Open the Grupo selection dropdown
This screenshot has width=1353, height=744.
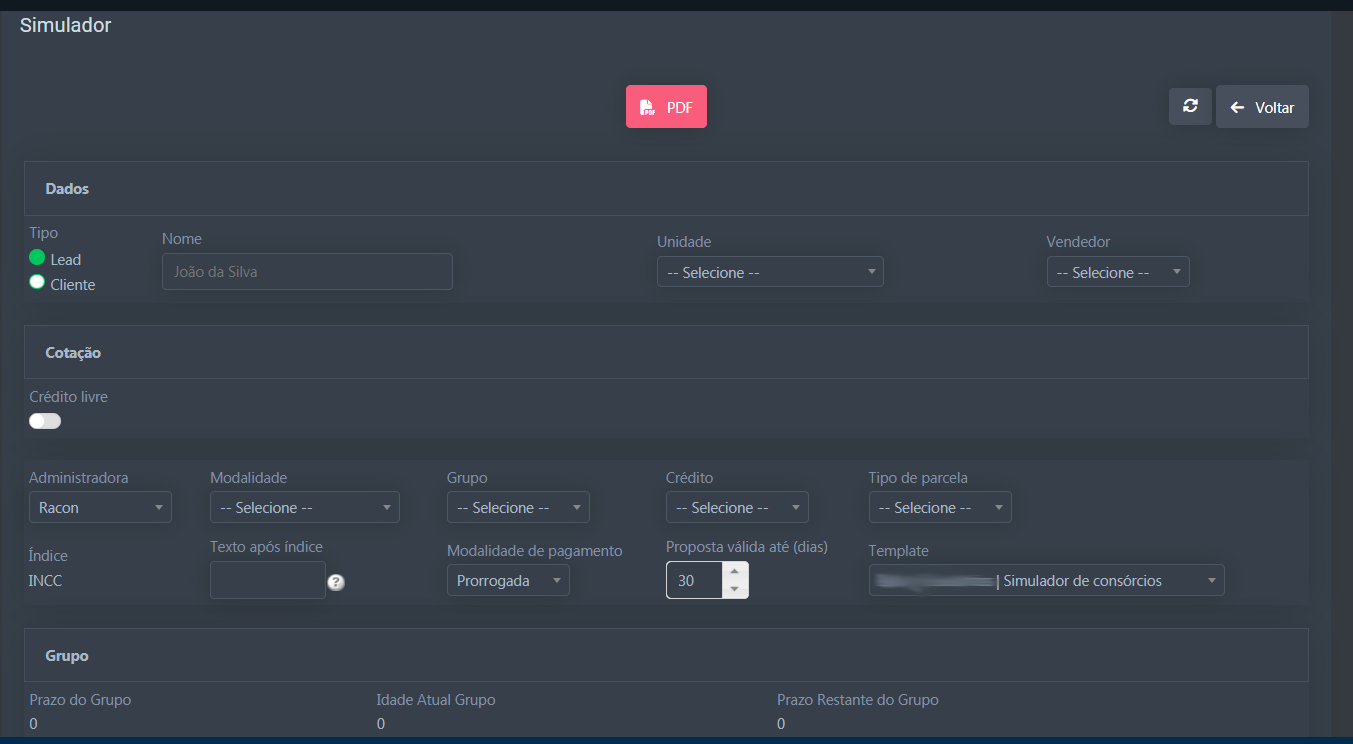point(518,508)
